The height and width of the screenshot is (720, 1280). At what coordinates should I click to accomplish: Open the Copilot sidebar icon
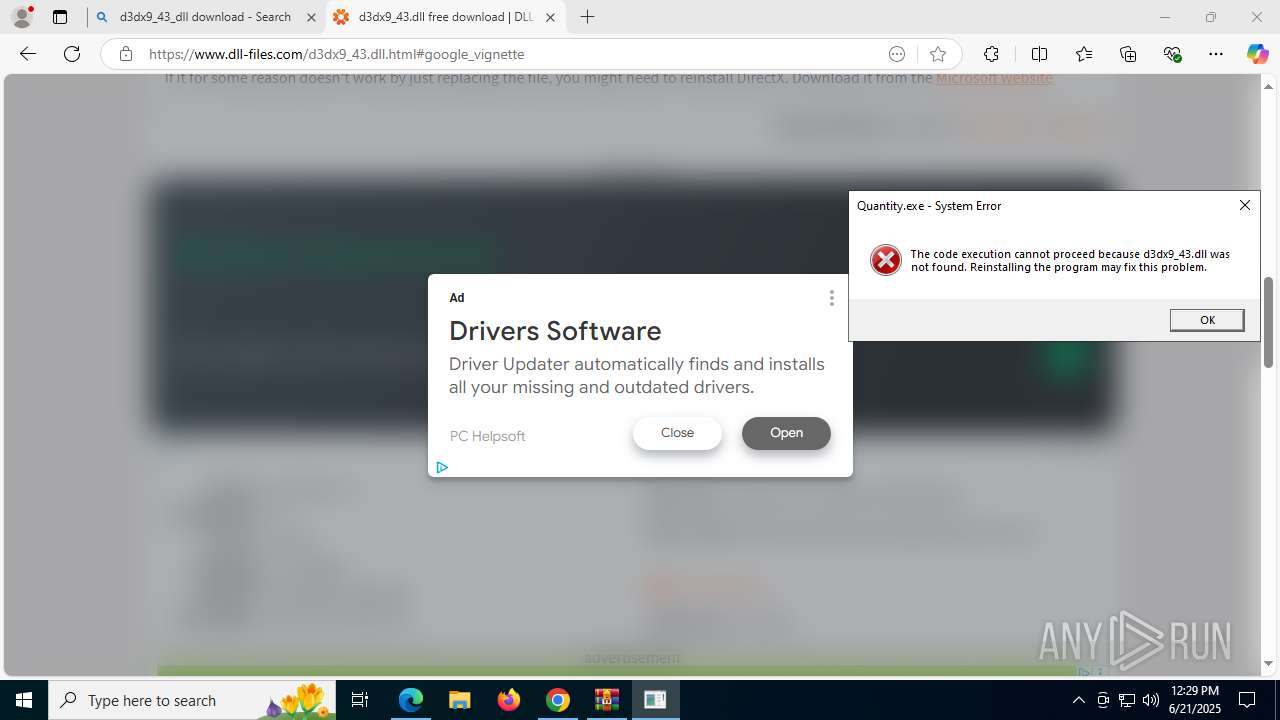pyautogui.click(x=1257, y=54)
